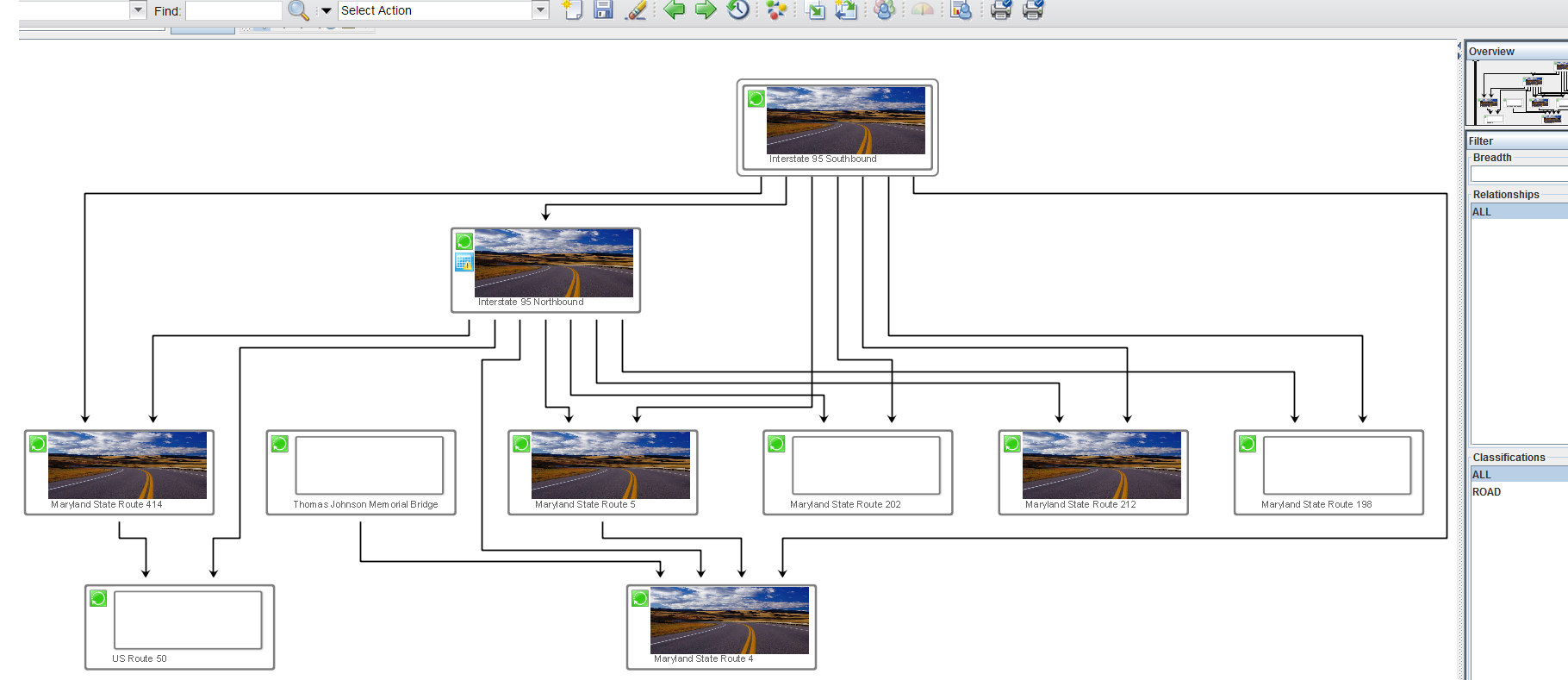The height and width of the screenshot is (680, 1568).
Task: Click the Find magnifying glass icon
Action: (298, 10)
